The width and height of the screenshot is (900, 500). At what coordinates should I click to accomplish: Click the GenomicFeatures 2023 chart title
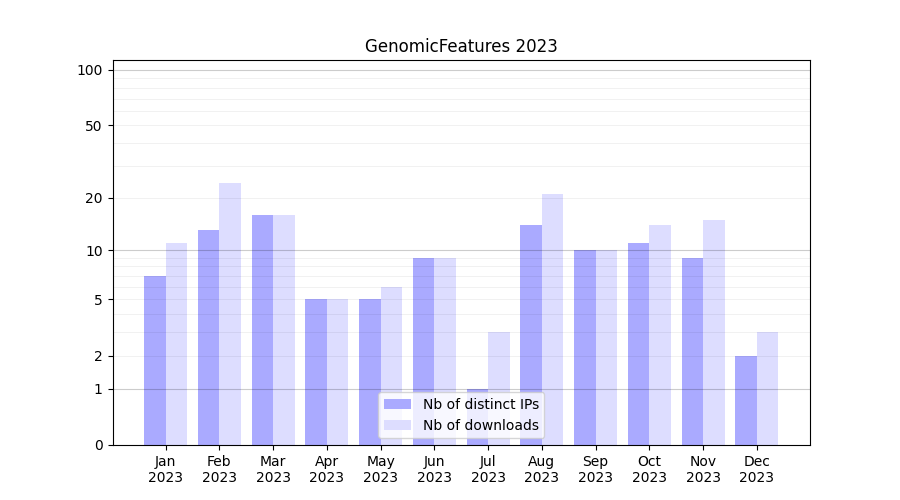click(461, 46)
